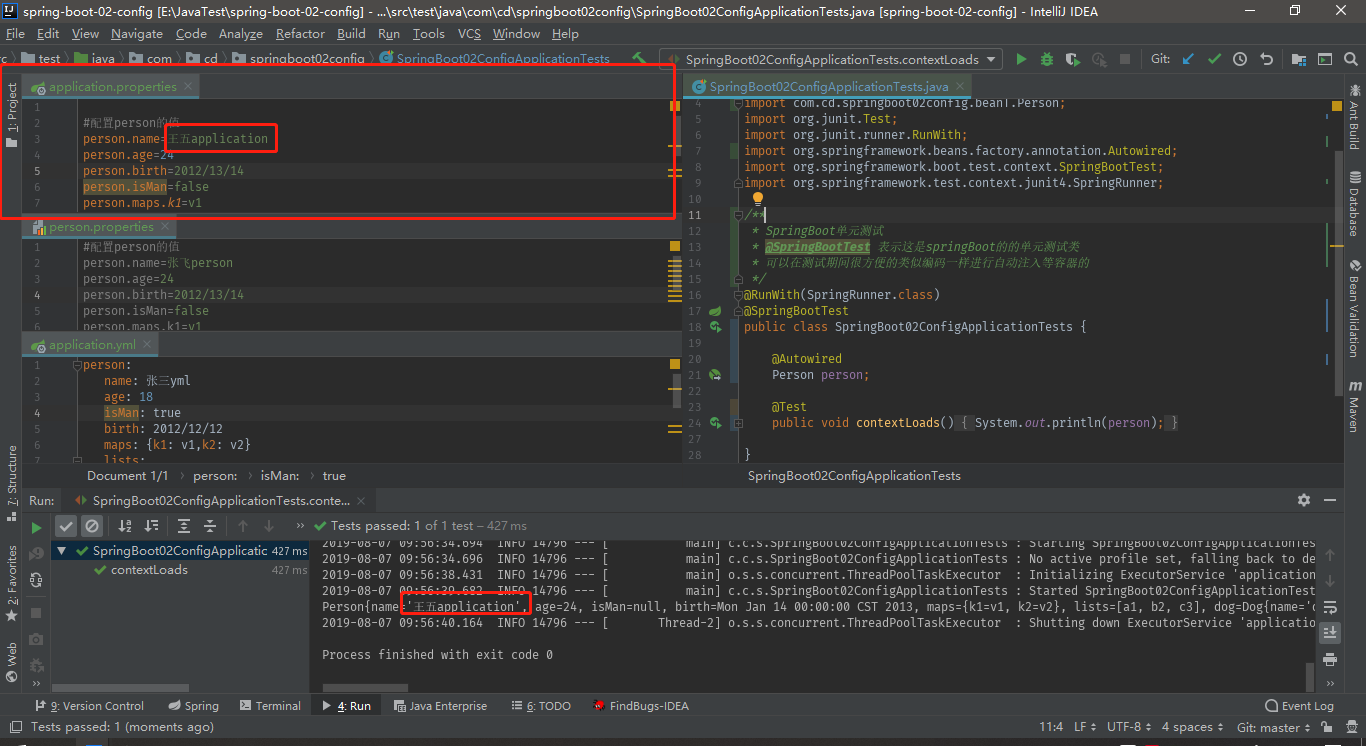1366x746 pixels.
Task: Click the class run gutter icon at line 18
Action: [715, 327]
